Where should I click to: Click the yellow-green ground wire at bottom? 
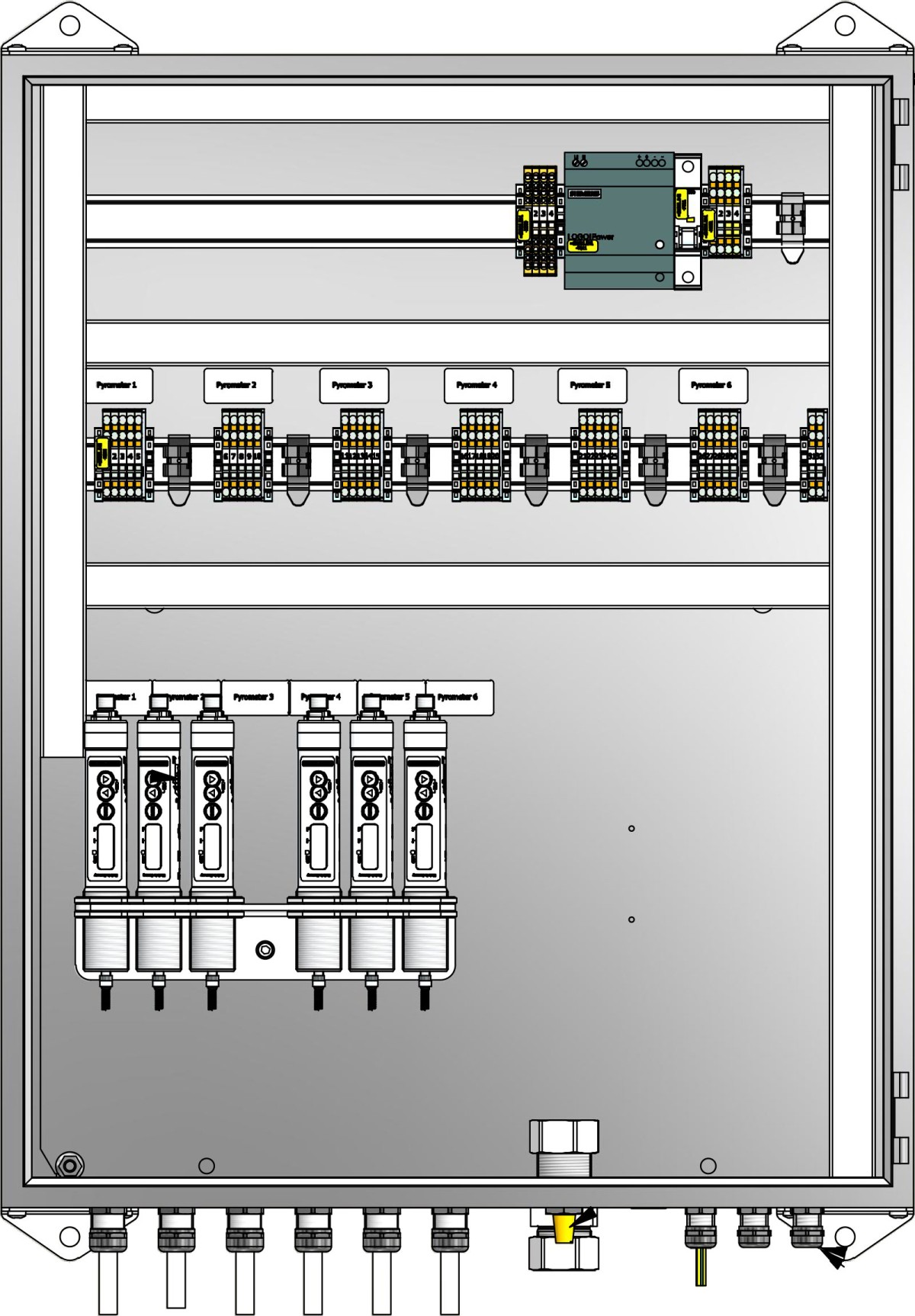701,1266
